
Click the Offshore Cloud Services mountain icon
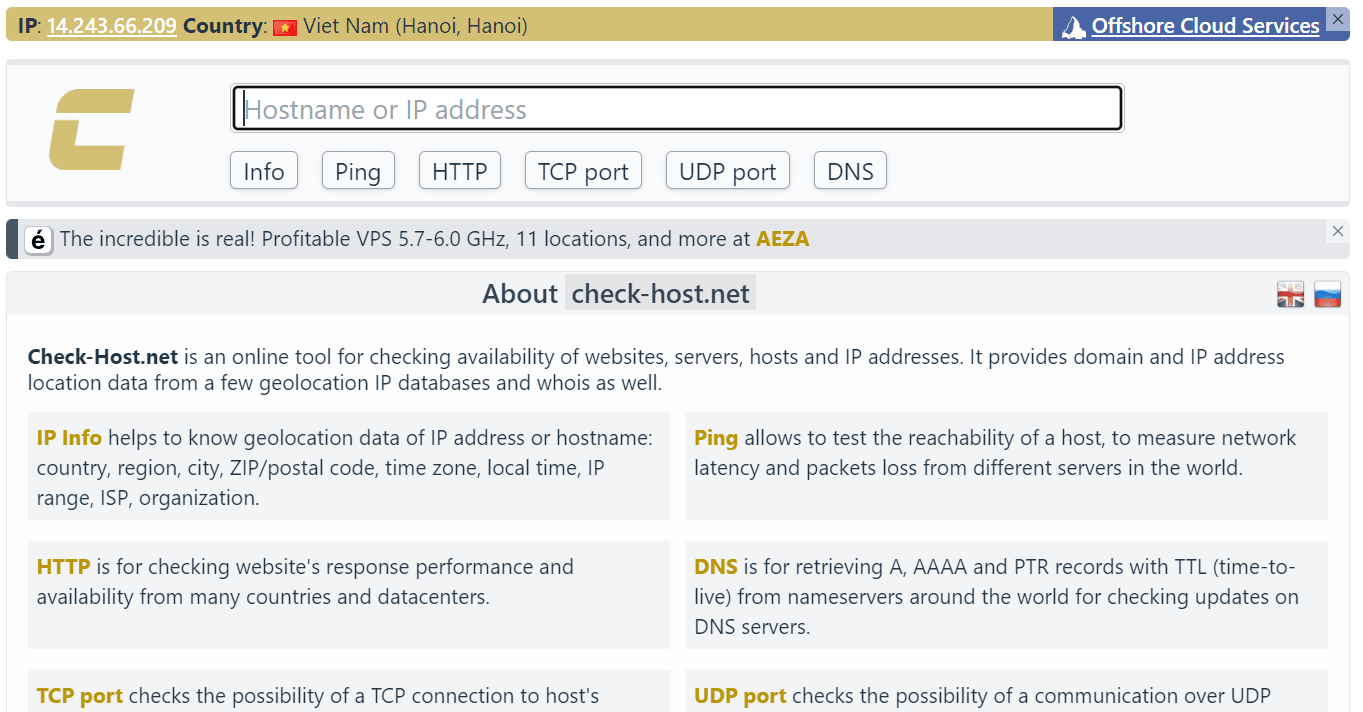[1074, 27]
